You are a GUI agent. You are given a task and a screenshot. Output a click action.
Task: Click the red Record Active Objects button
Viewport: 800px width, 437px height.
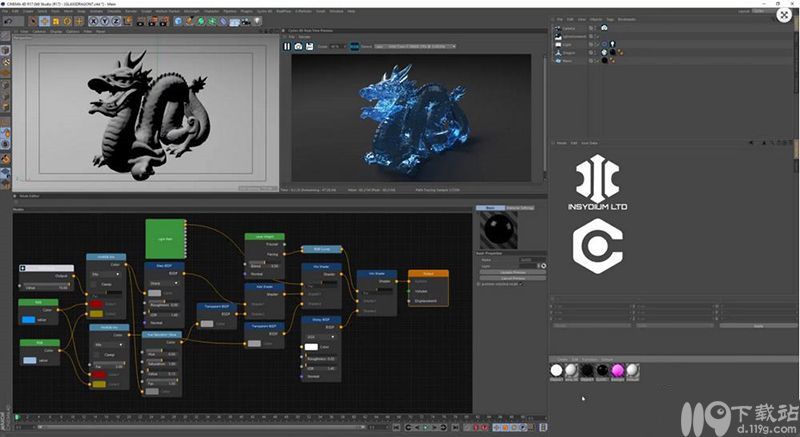[476, 427]
